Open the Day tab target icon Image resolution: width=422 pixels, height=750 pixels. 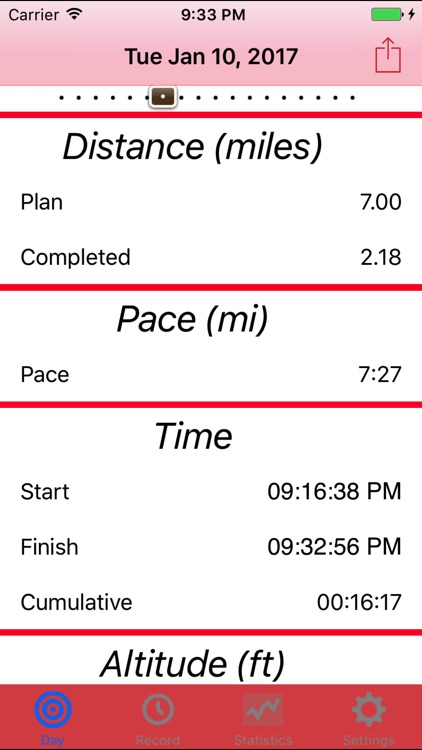coord(53,711)
